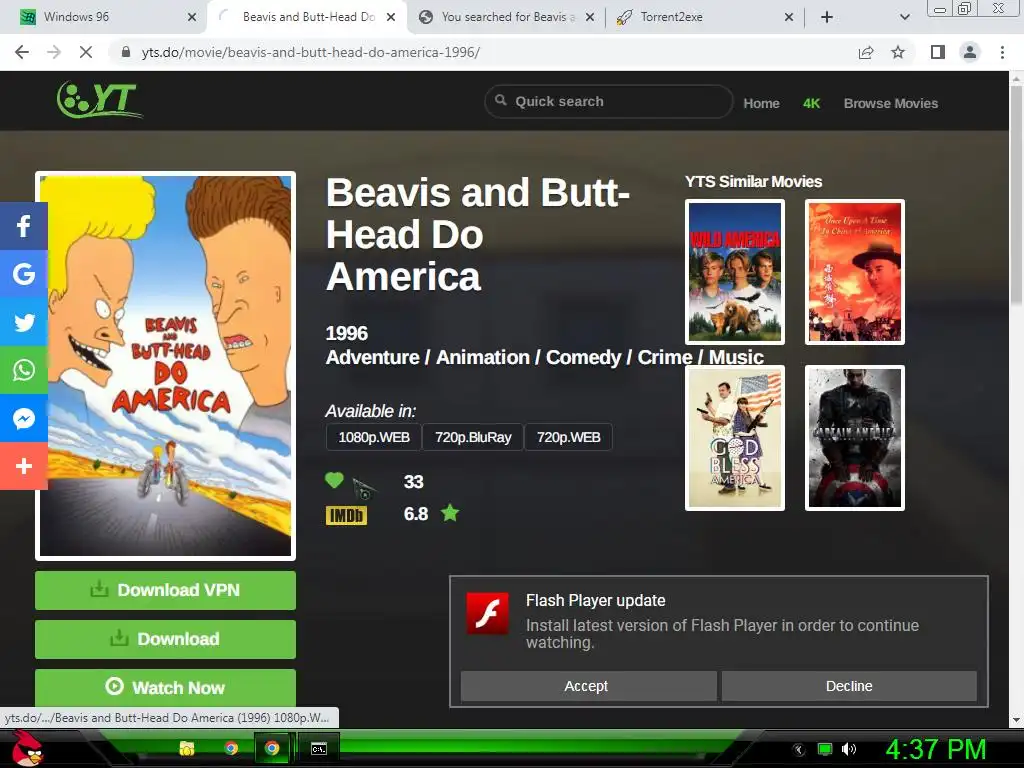Open Chrome's three-dot menu

coord(1002,52)
